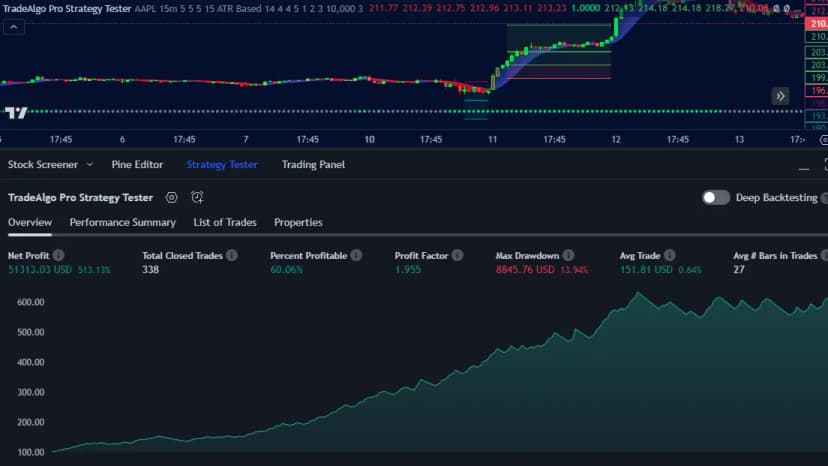Switch to the Pine Editor tab
The image size is (828, 466).
click(x=137, y=164)
